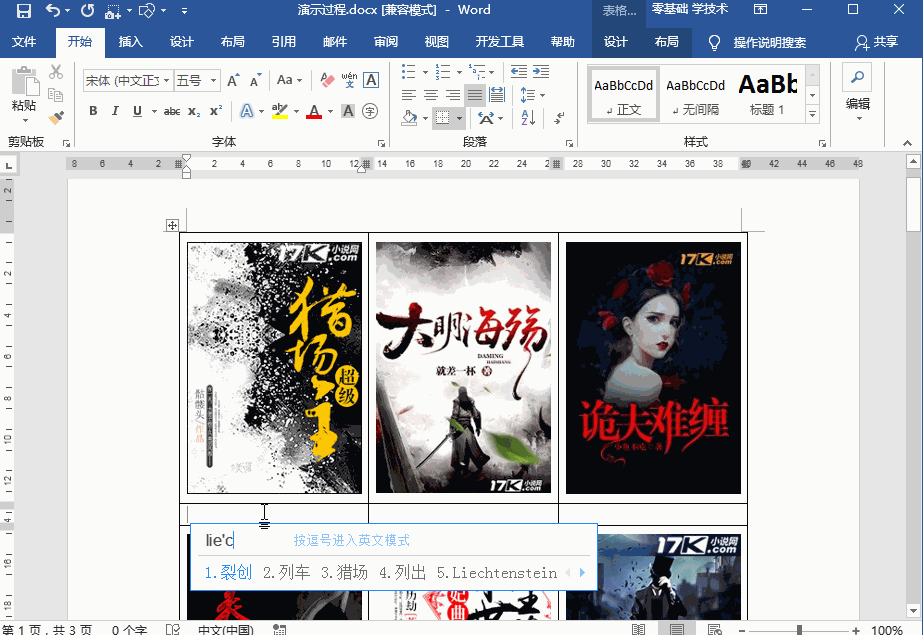Screen dimensions: 923x635
Task: Toggle strikethrough formatting
Action: coord(172,111)
